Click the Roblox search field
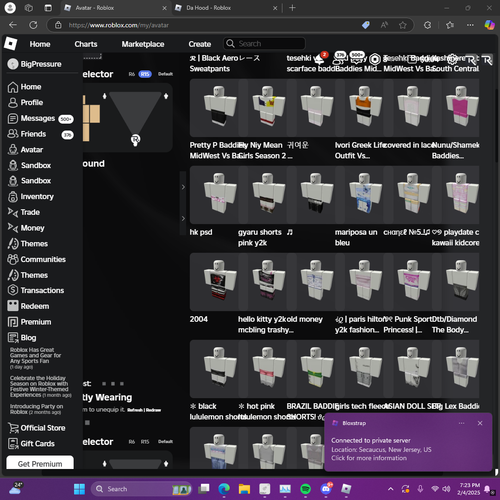This screenshot has width=500, height=500. [264, 44]
